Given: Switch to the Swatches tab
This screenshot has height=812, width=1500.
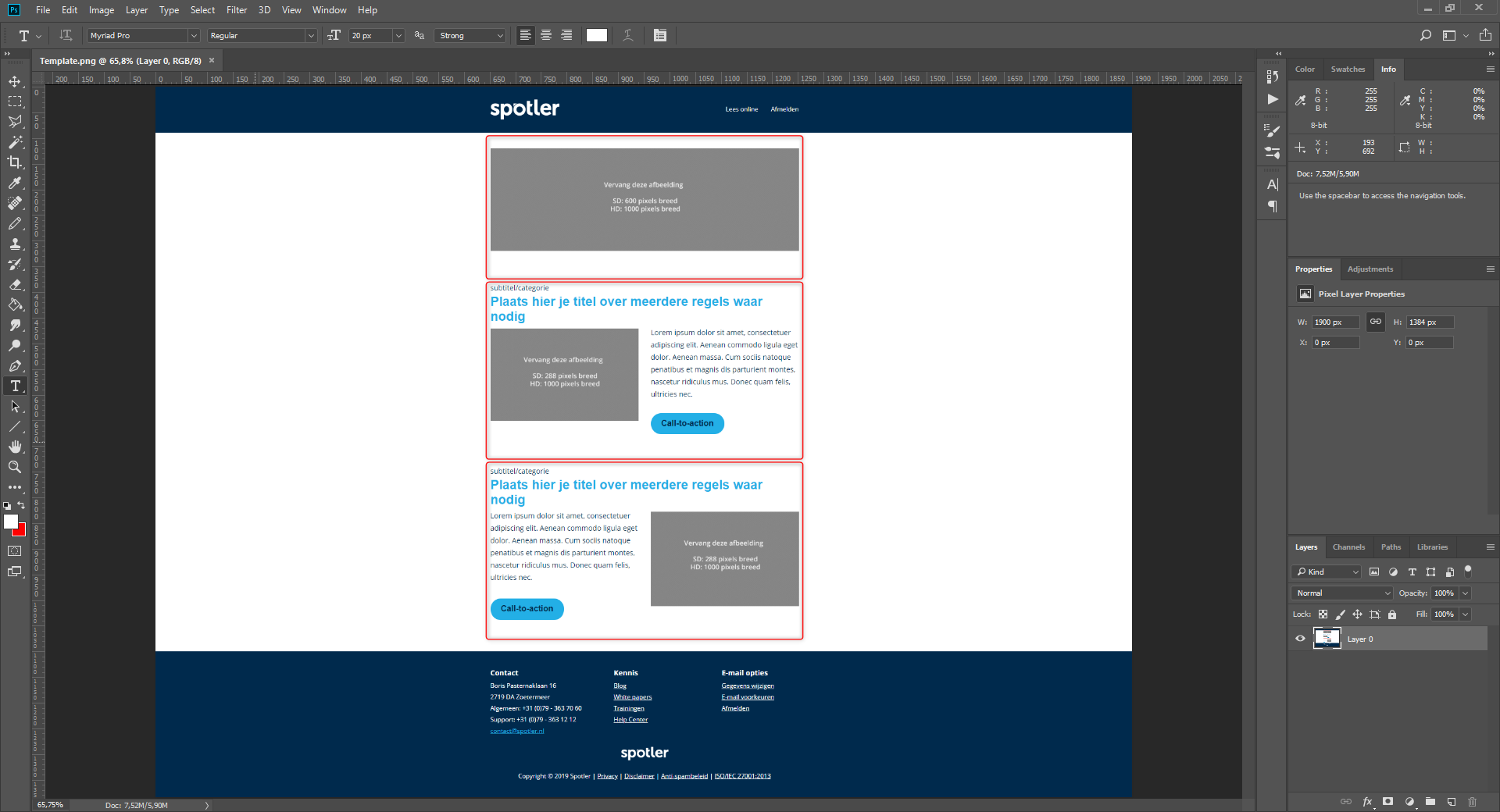Looking at the screenshot, I should (x=1348, y=69).
